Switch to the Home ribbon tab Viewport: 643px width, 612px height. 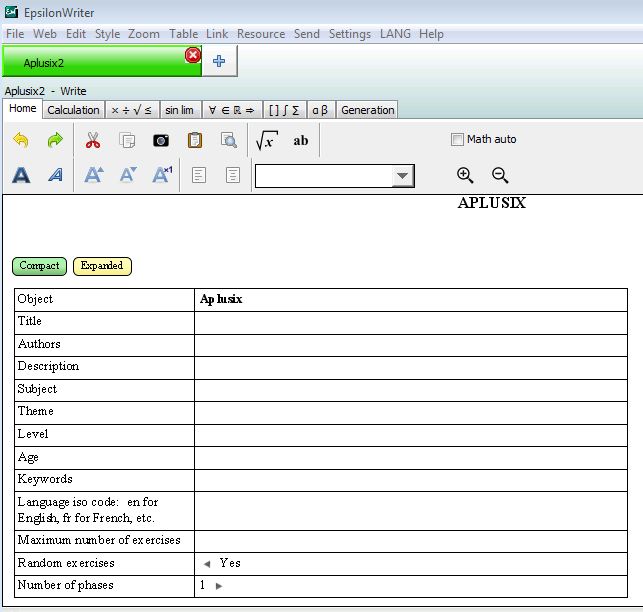click(x=23, y=109)
